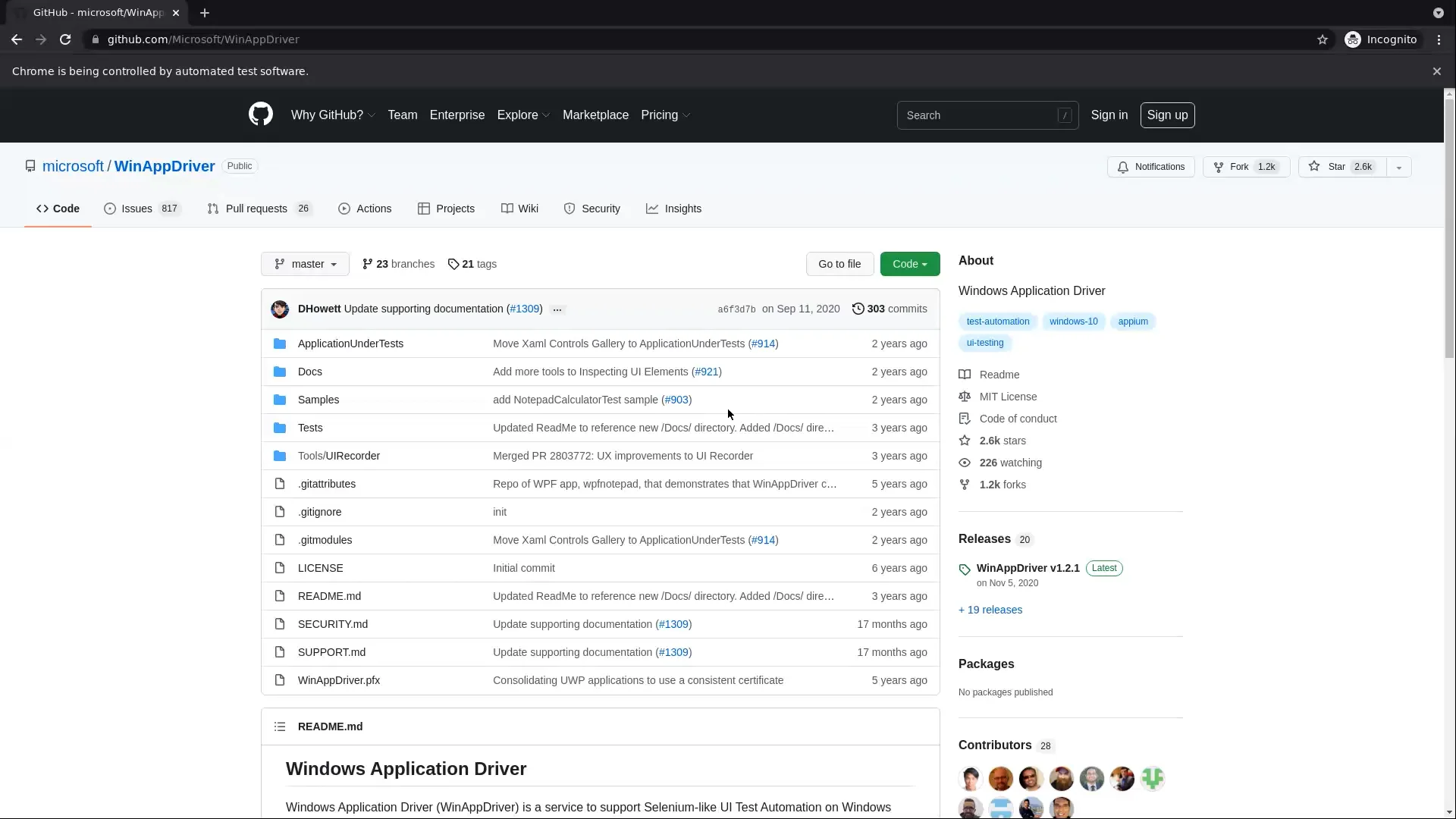This screenshot has height=819, width=1456.
Task: Open the Enterprise page in header
Action: point(457,115)
